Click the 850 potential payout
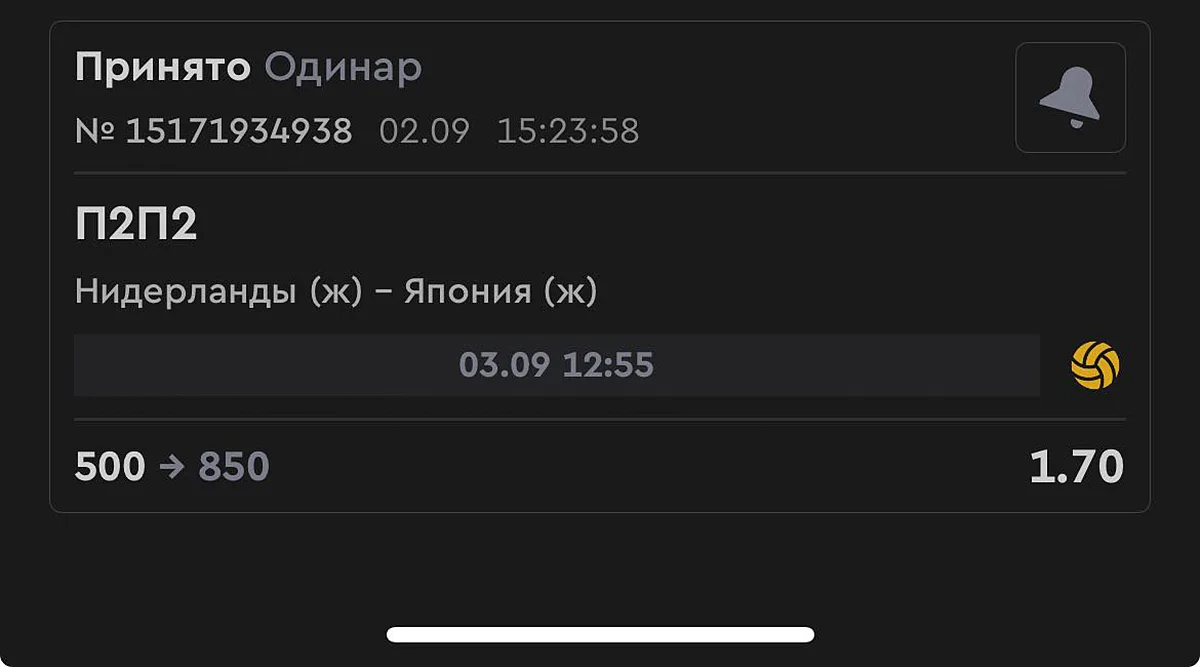The image size is (1200, 667). [234, 467]
